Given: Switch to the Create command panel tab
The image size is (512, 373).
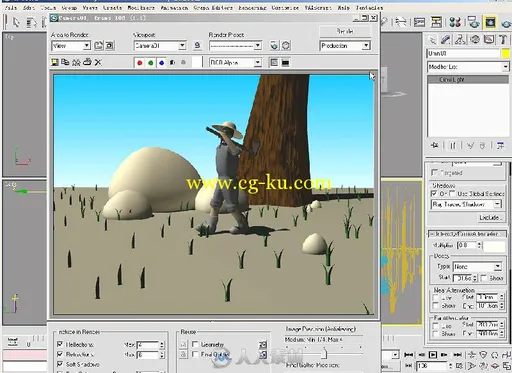Looking at the screenshot, I should click(x=432, y=40).
